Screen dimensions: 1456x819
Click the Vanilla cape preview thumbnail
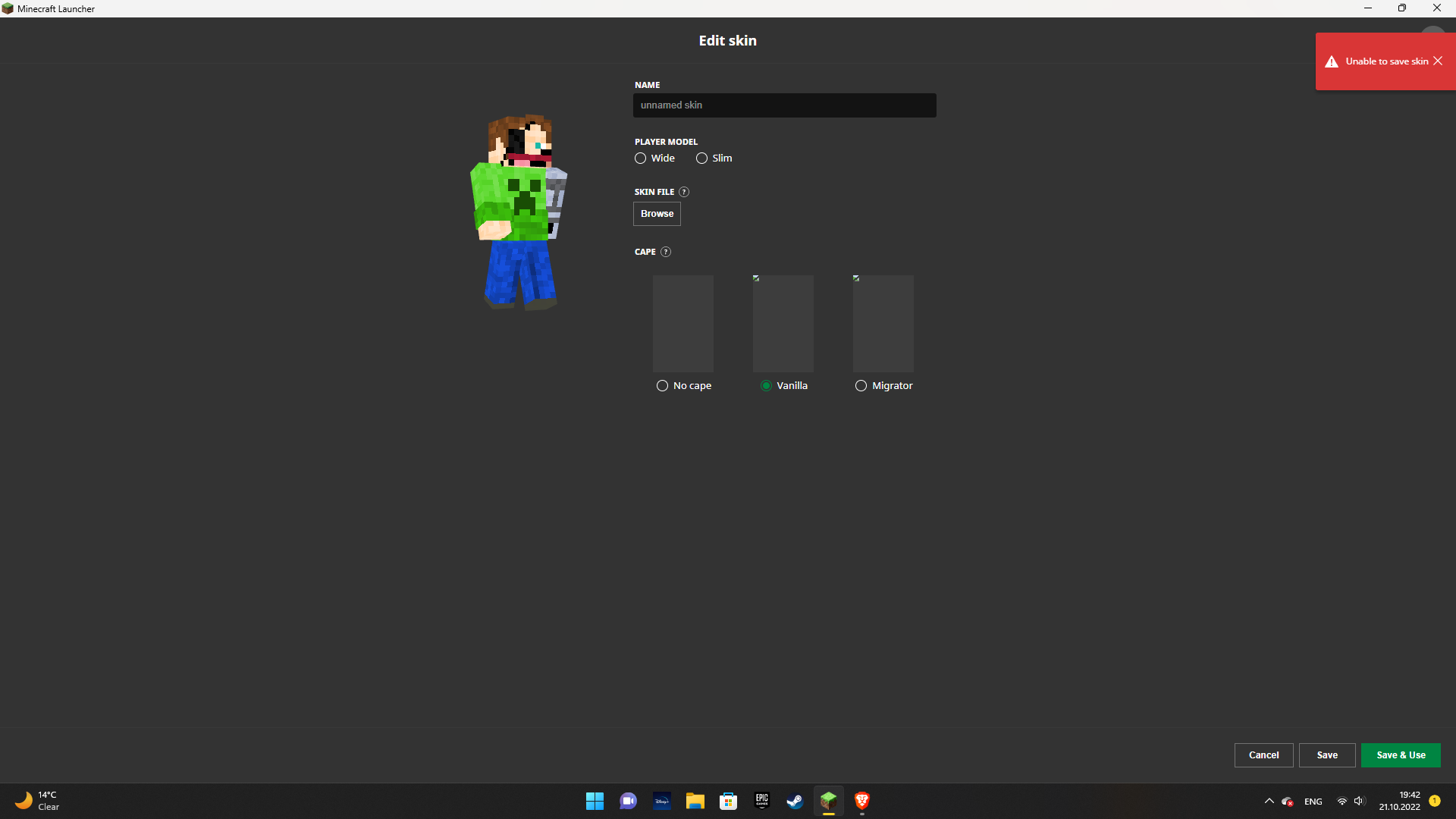point(783,324)
